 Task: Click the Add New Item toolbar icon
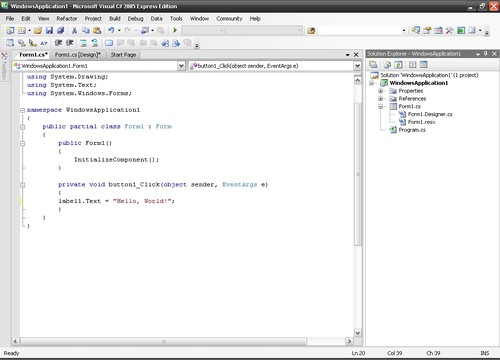22,31
